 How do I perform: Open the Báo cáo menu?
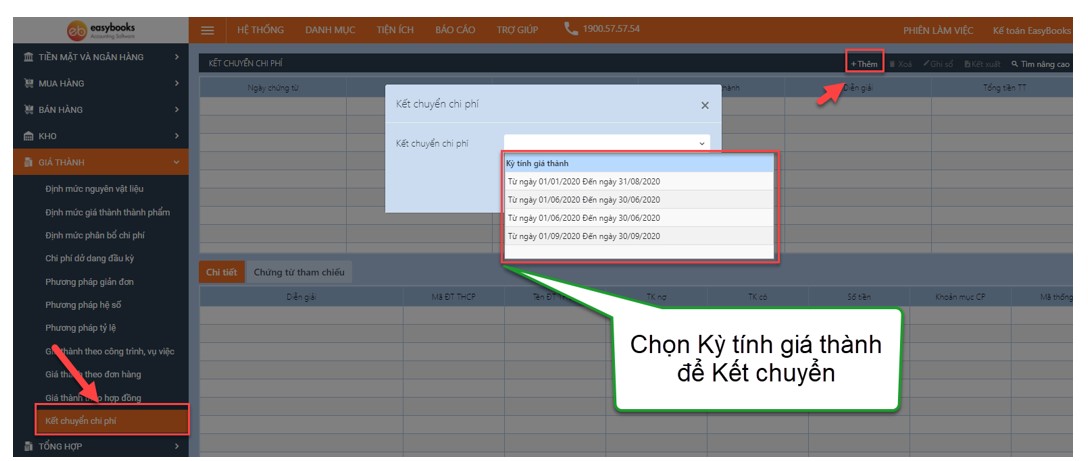point(455,30)
